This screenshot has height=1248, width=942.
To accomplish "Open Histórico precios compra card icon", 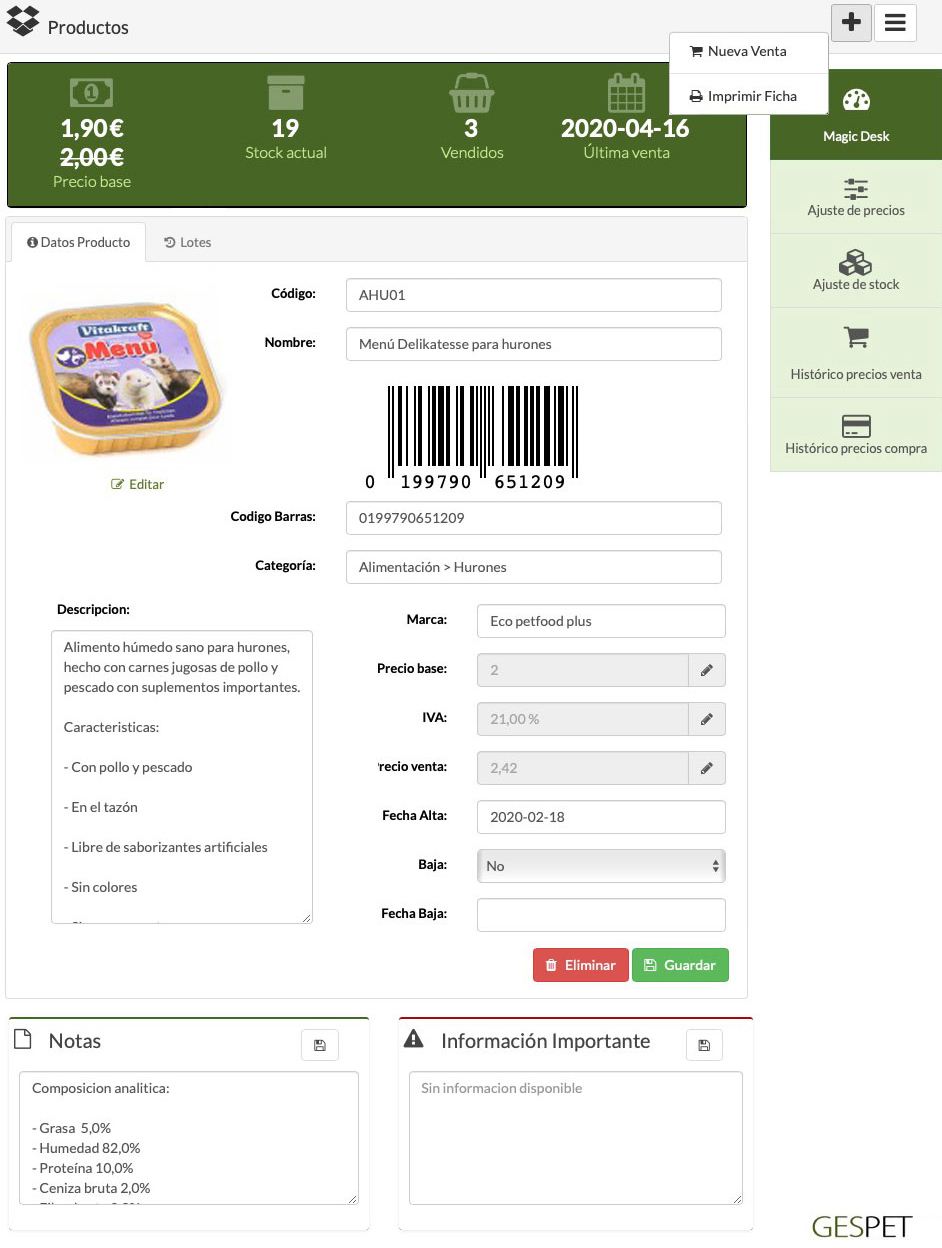I will (856, 426).
